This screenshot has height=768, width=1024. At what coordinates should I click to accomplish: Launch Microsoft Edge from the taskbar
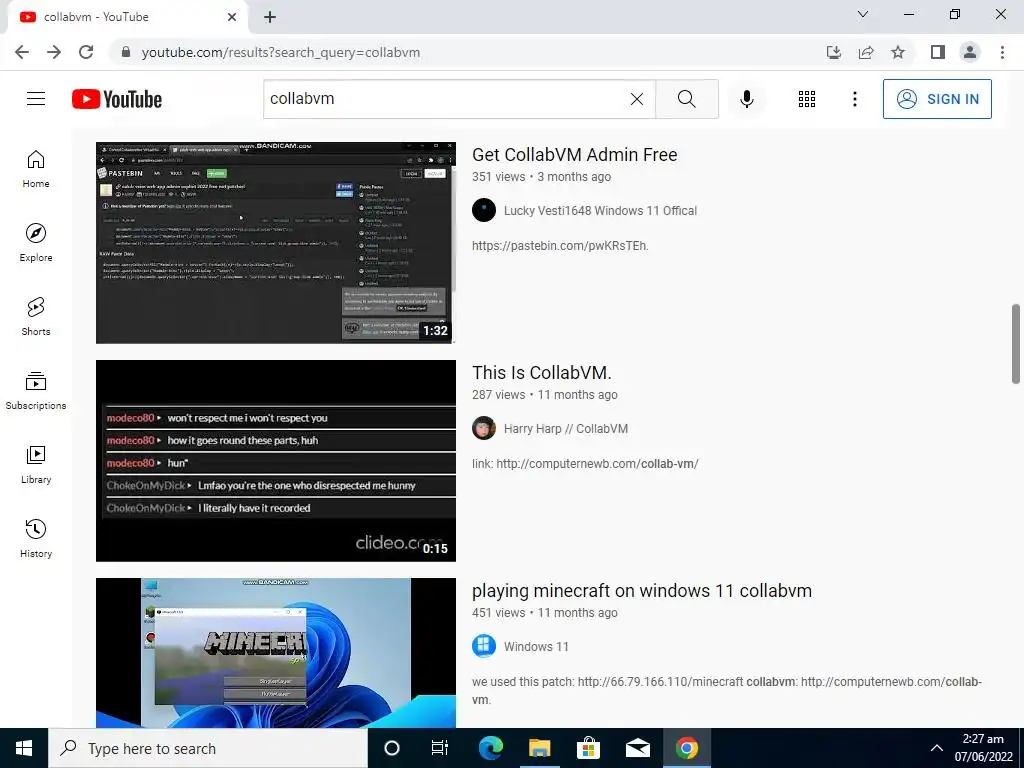click(x=490, y=748)
